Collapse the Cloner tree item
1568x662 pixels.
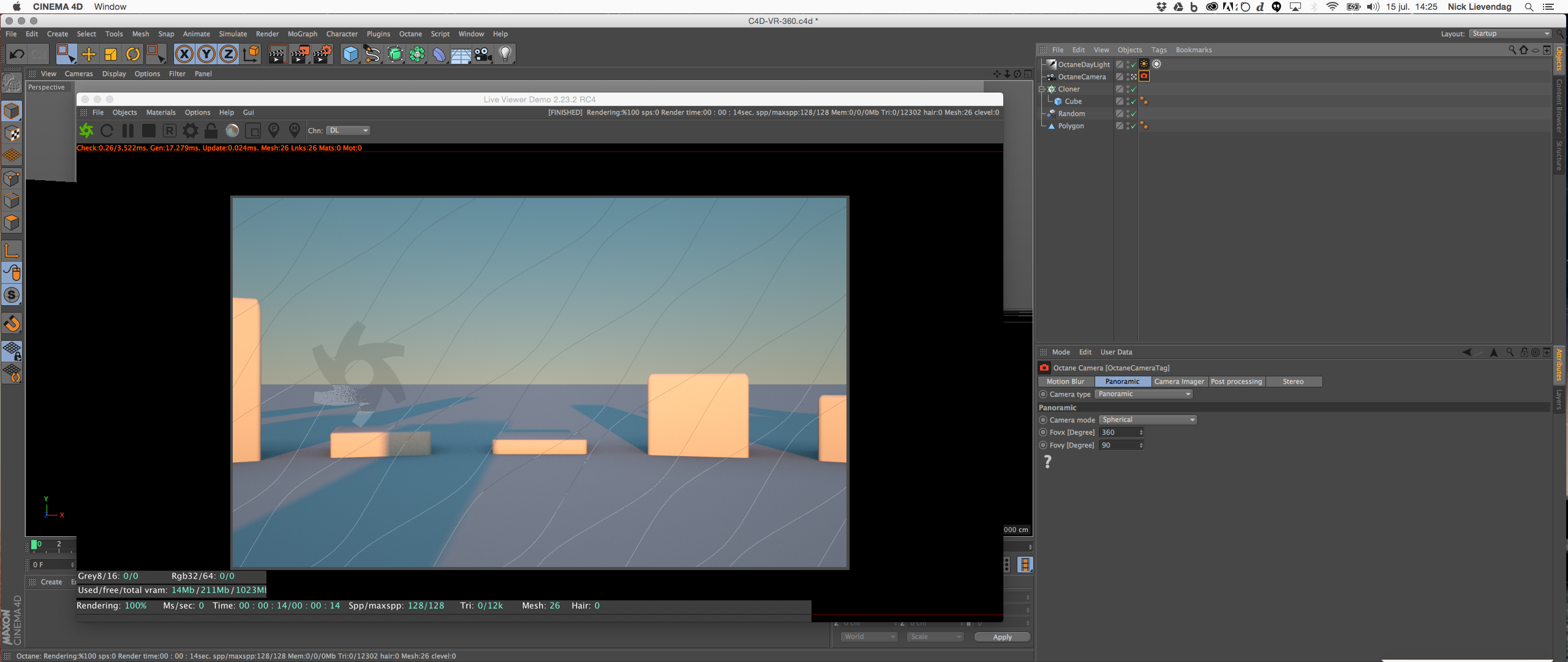(1041, 89)
